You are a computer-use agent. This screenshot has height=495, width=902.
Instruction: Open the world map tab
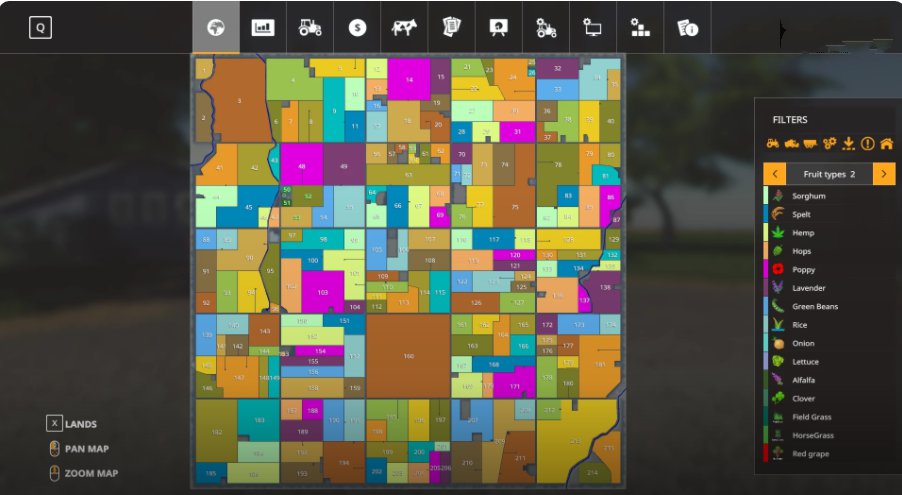point(215,28)
